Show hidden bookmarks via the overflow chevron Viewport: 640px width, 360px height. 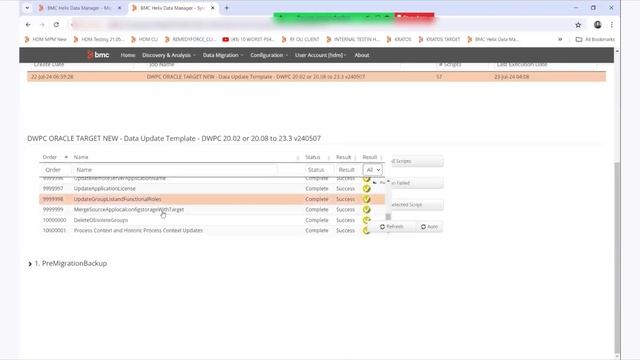tap(560, 39)
